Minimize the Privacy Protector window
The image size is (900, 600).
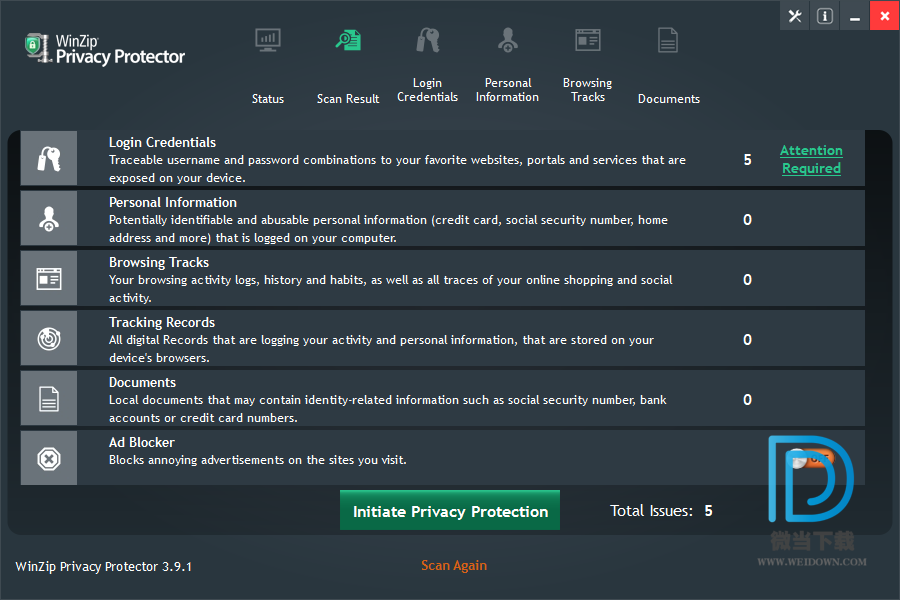coord(855,16)
